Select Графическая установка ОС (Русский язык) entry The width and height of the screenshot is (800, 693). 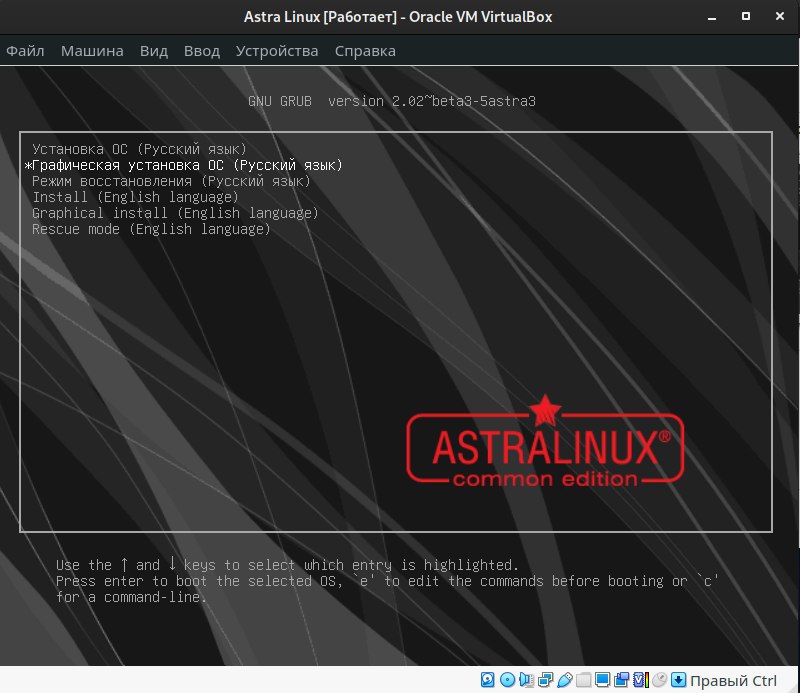[184, 165]
